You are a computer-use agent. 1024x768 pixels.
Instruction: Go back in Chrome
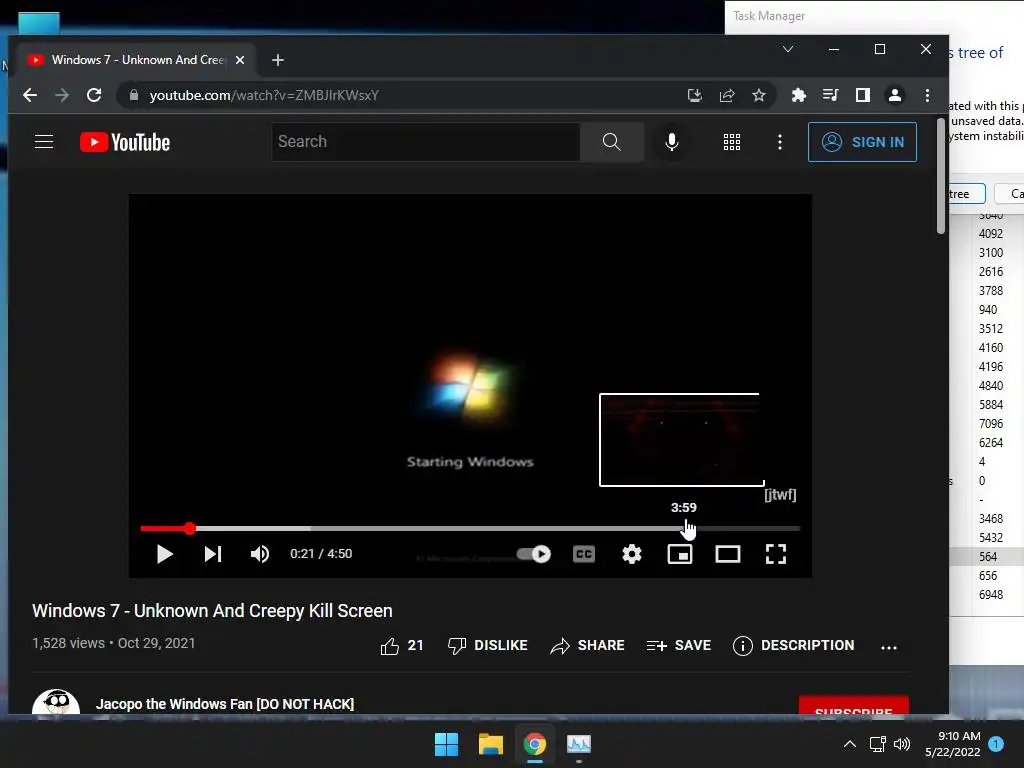(29, 95)
